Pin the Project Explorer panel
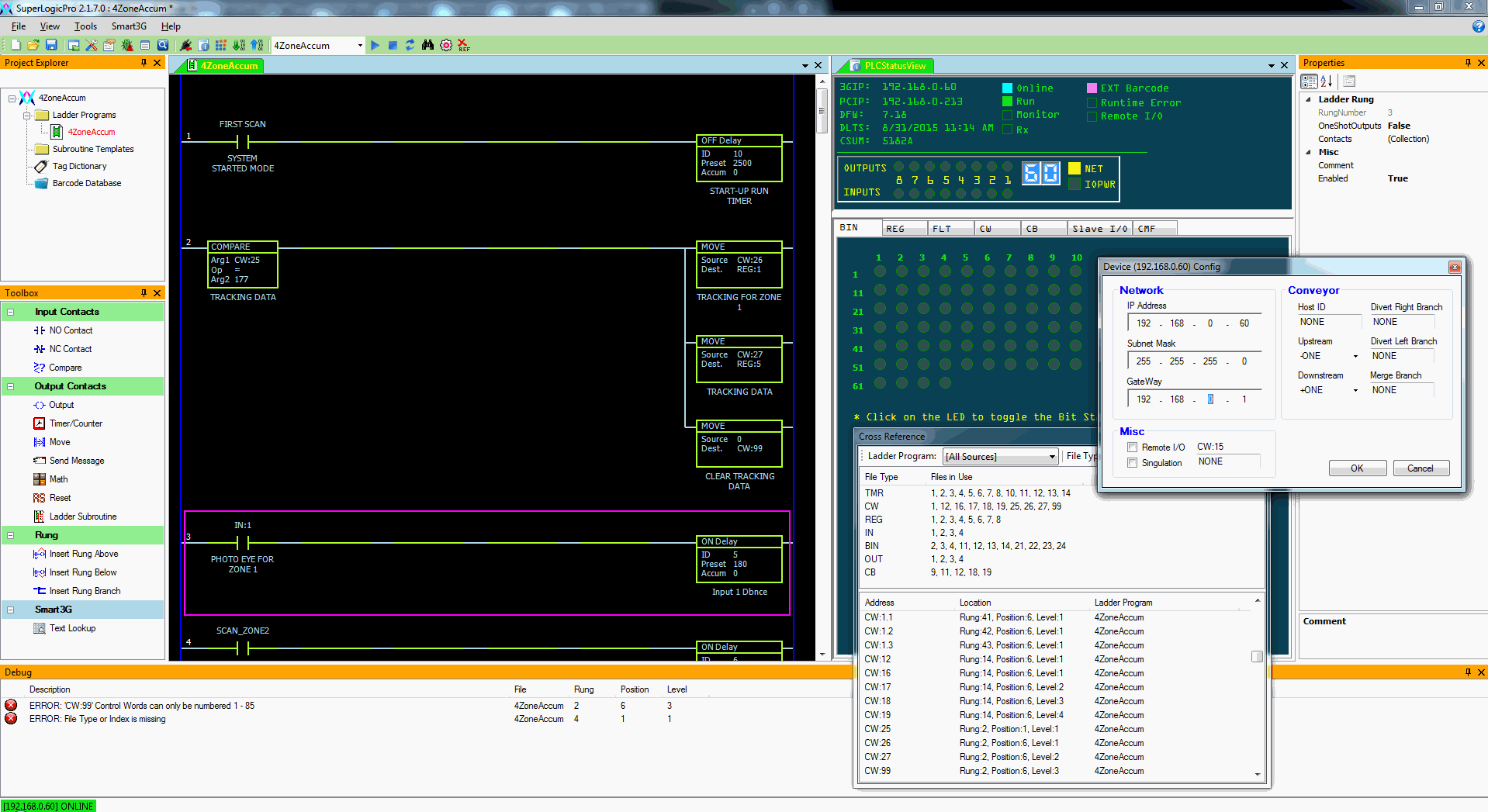This screenshot has height=812, width=1488. tap(144, 63)
